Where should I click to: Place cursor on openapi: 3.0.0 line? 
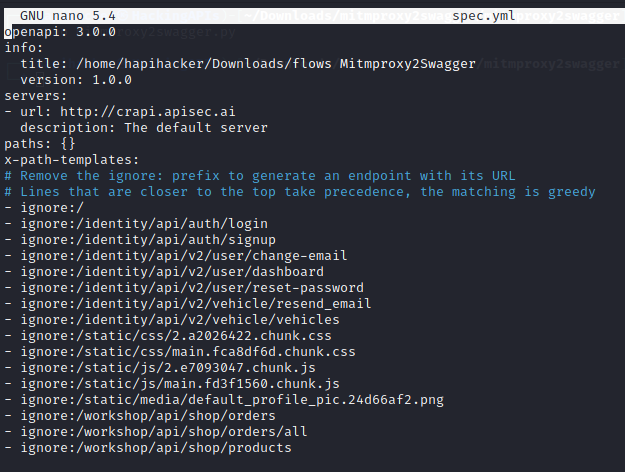[x=59, y=32]
